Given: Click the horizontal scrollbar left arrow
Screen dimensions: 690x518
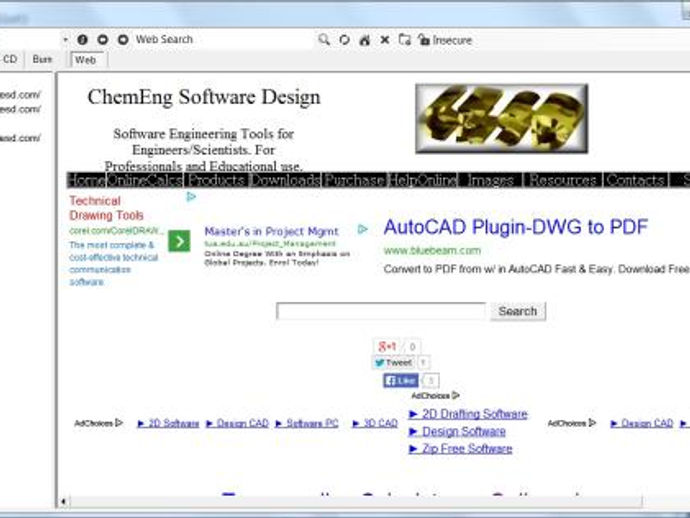Looking at the screenshot, I should [63, 501].
